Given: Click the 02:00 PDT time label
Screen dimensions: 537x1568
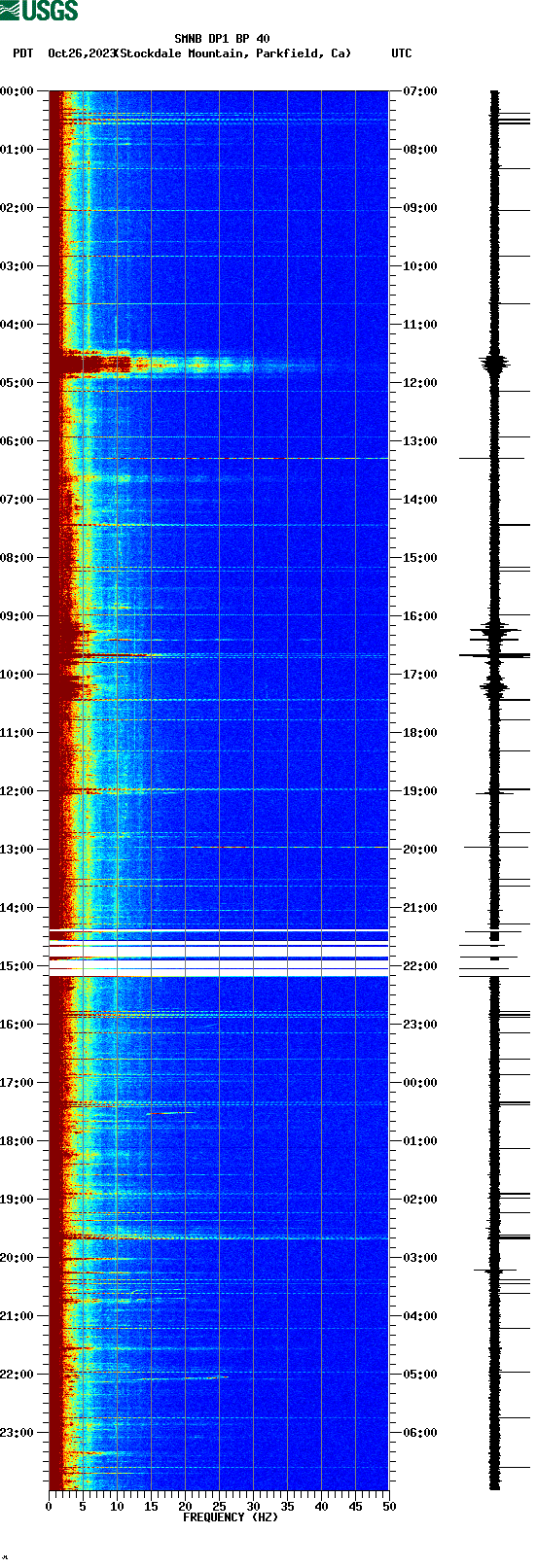Looking at the screenshot, I should 18,208.
